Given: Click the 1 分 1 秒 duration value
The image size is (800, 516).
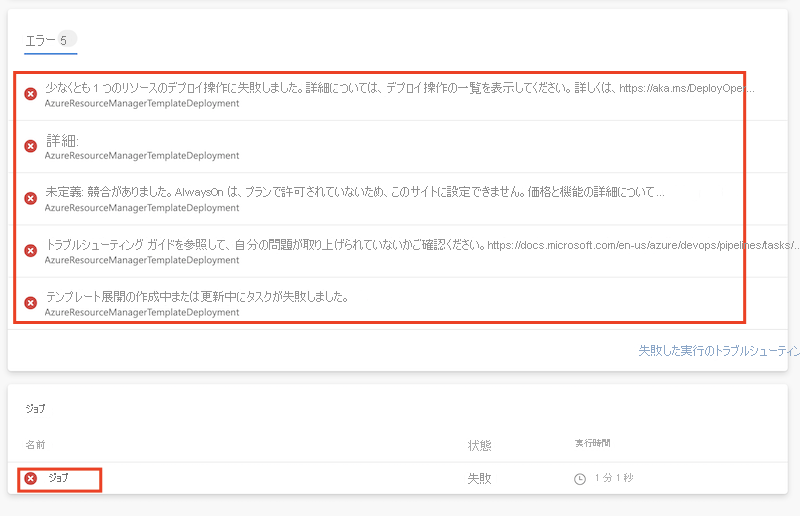Looking at the screenshot, I should tap(614, 478).
